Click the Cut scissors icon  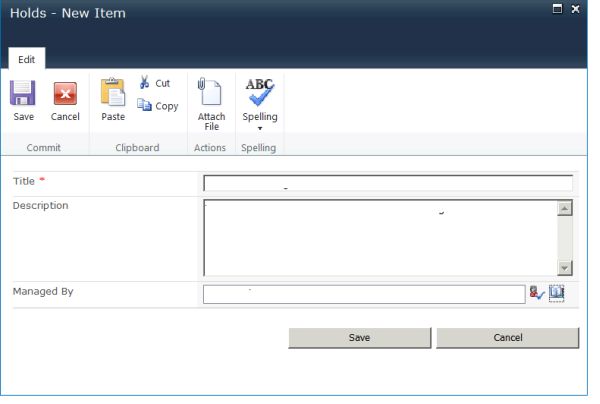pos(144,82)
